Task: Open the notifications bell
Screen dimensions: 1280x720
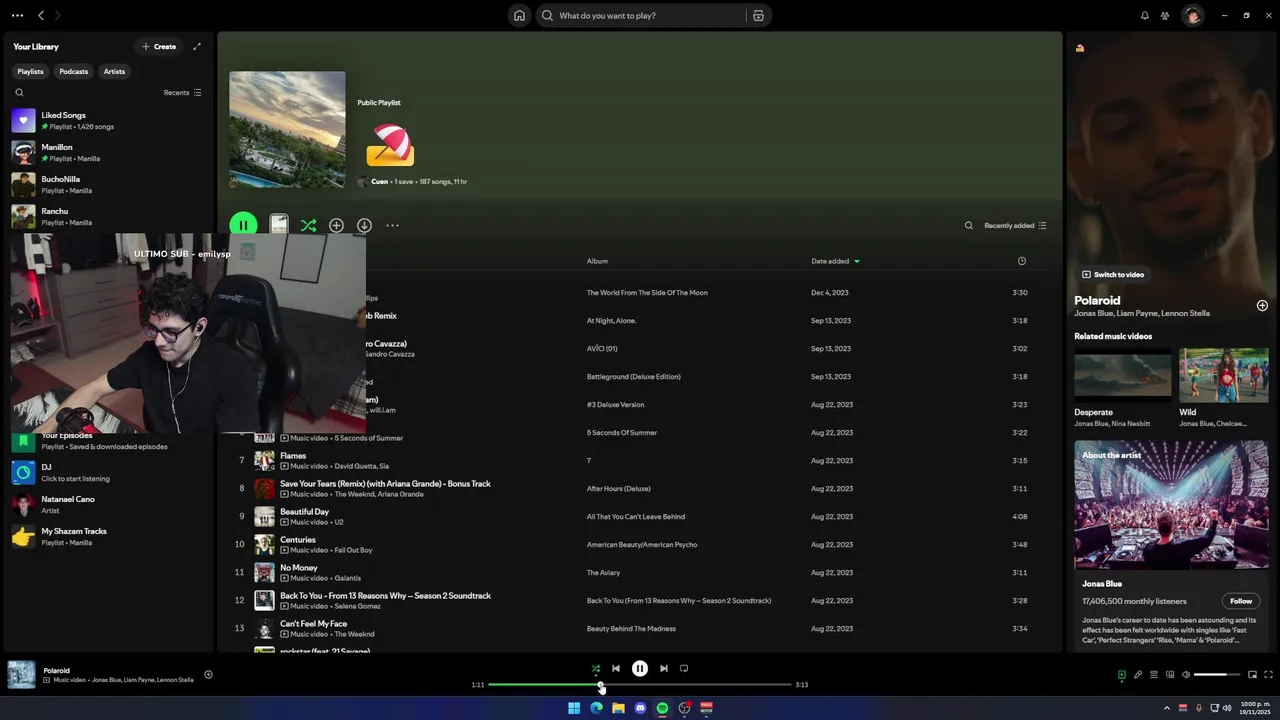Action: pyautogui.click(x=1145, y=16)
